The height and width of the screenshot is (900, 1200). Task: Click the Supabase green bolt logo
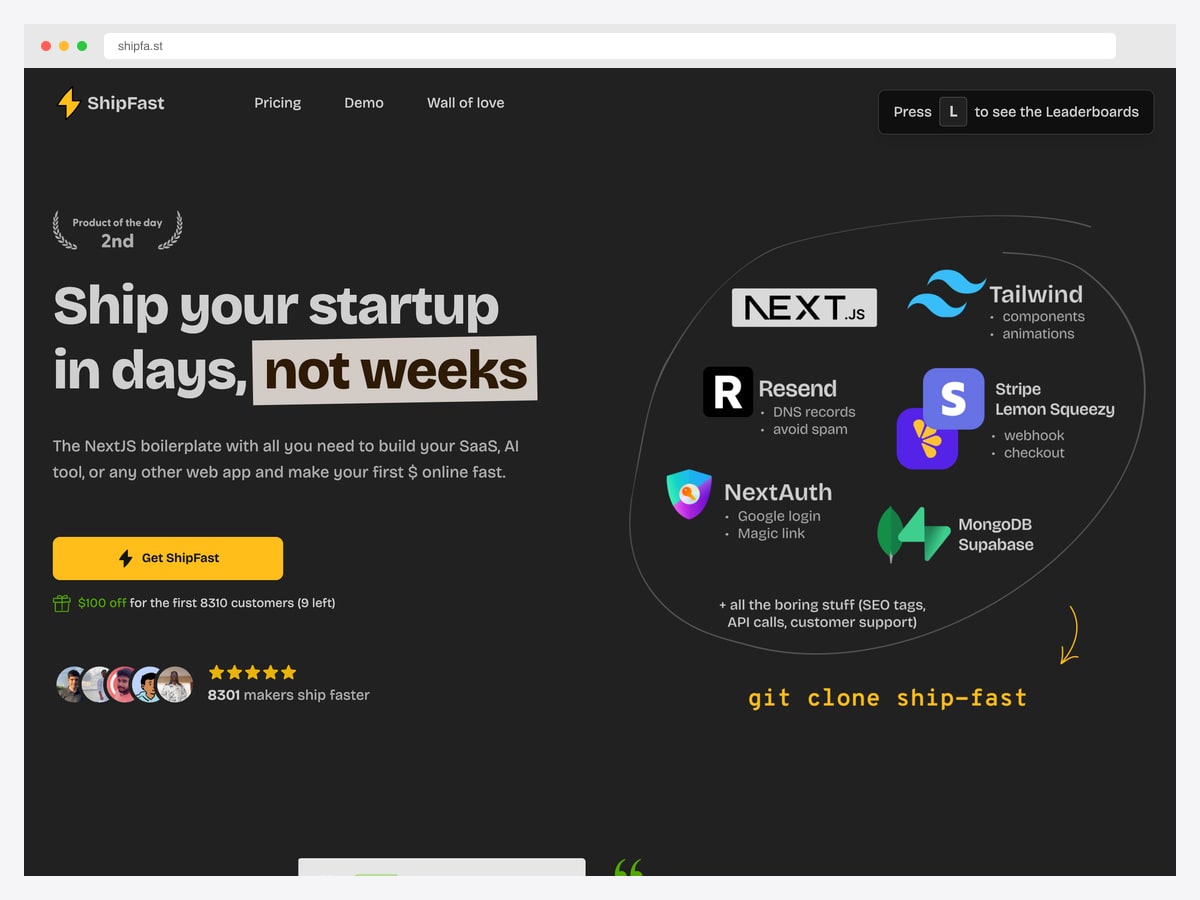click(926, 534)
